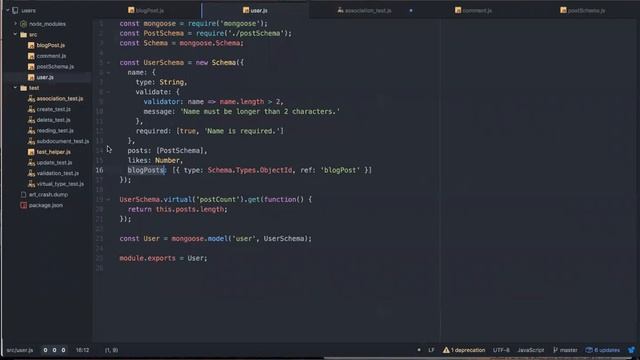640x360 pixels.
Task: Click the 16:12 cursor position indicator
Action: point(82,350)
